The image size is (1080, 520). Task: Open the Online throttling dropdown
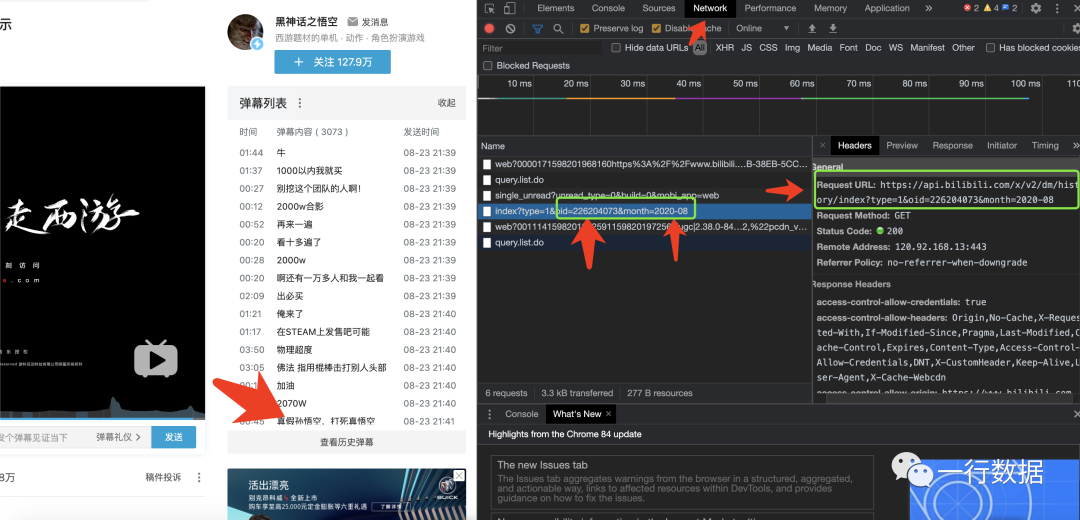click(x=762, y=28)
